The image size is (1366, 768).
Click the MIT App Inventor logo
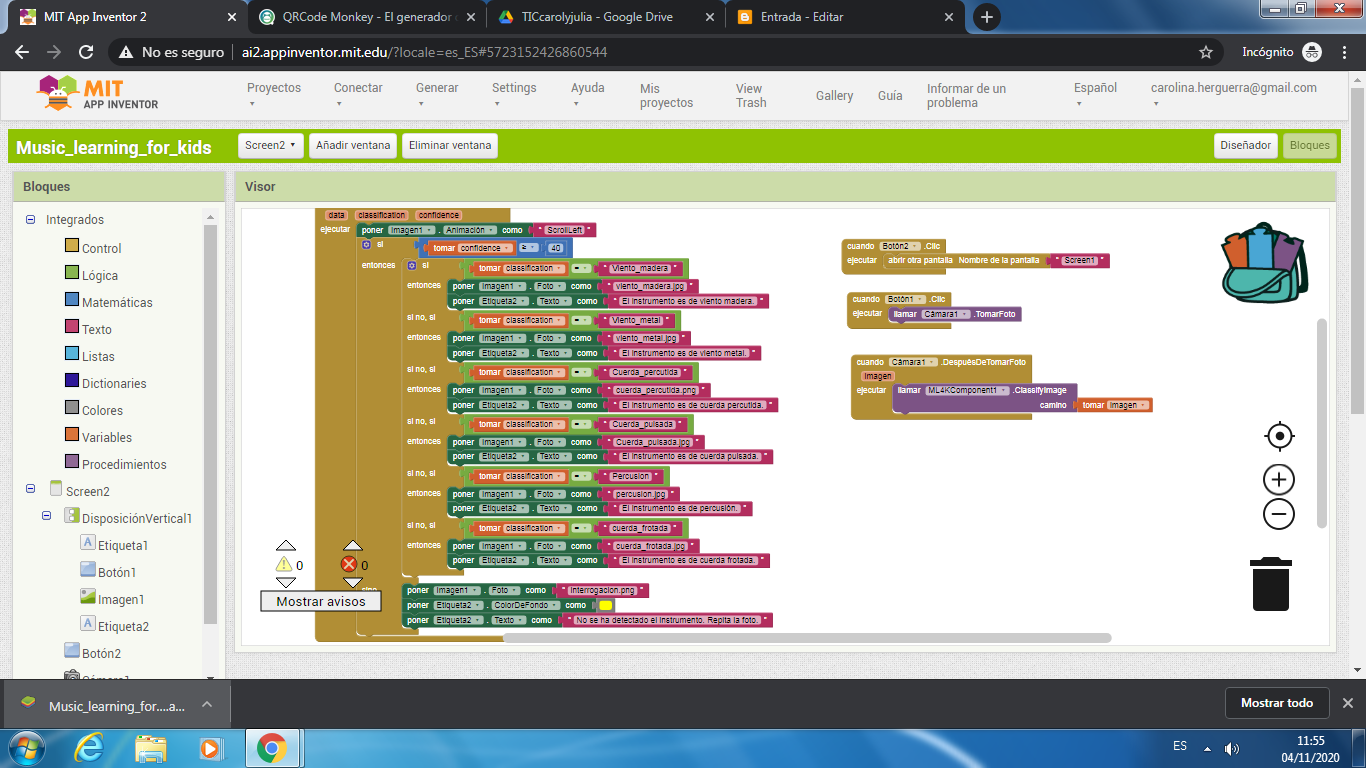pos(97,93)
